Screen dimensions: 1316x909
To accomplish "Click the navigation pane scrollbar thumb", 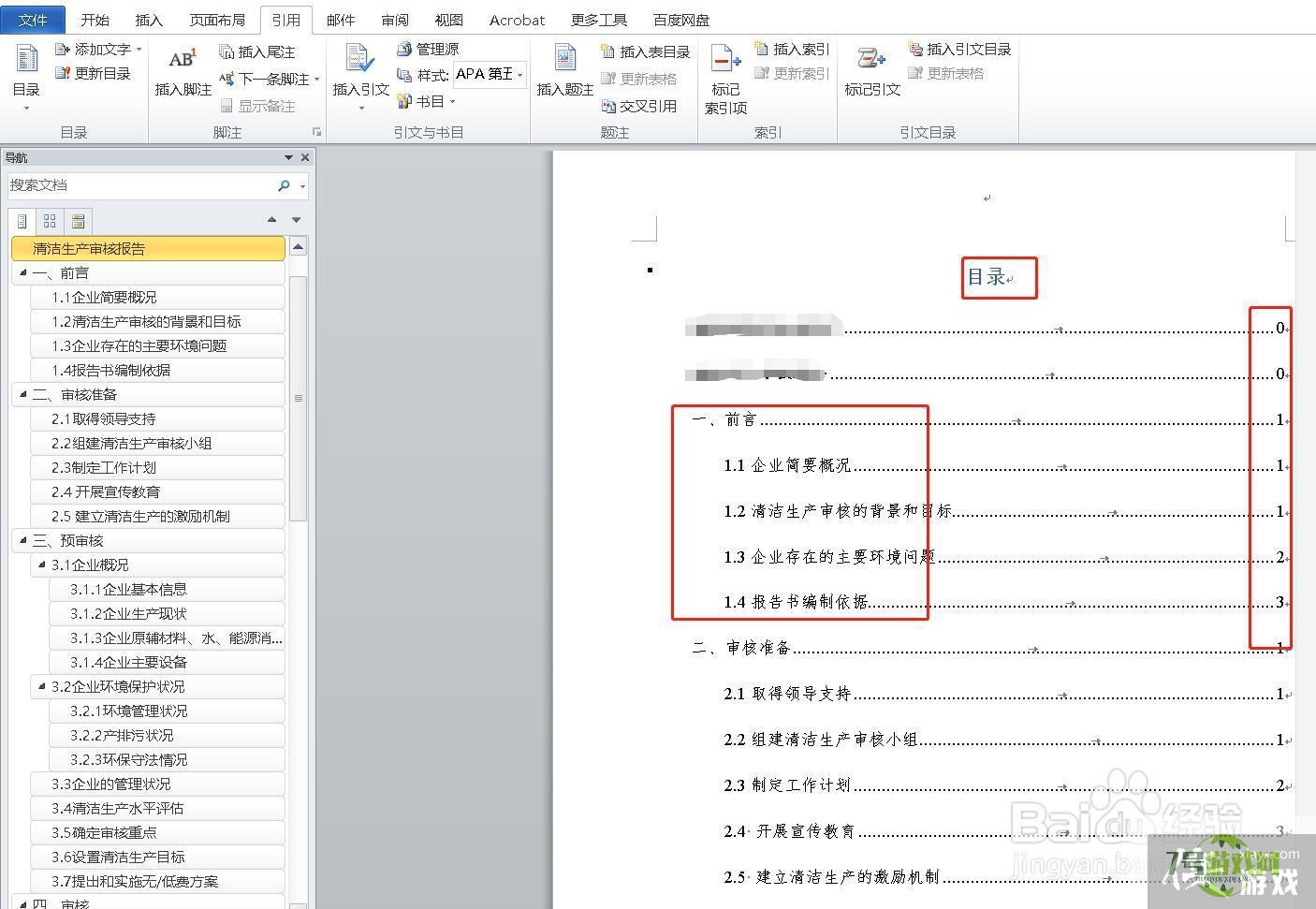I will pyautogui.click(x=299, y=398).
